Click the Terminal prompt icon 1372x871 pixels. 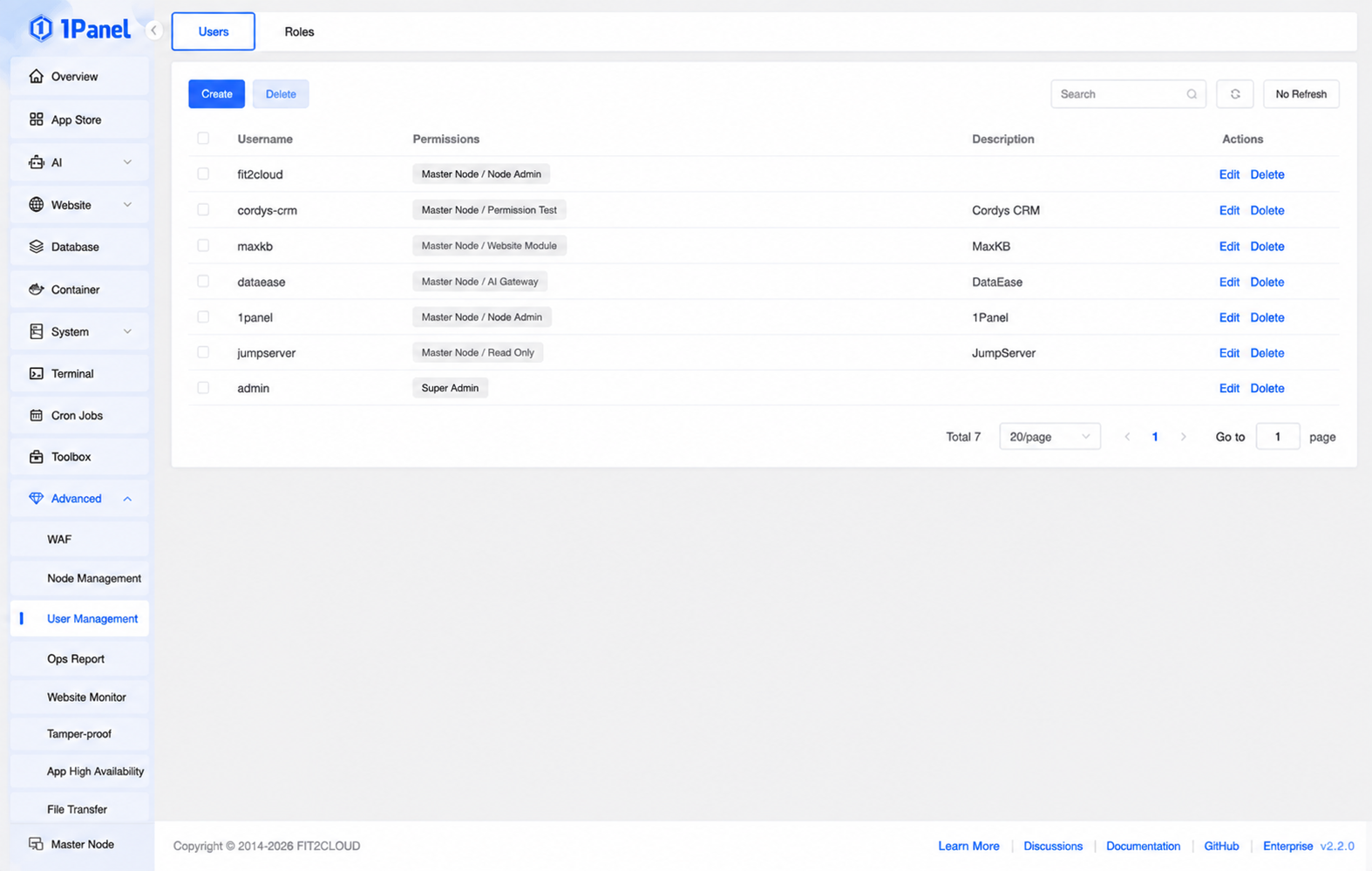[x=36, y=373]
